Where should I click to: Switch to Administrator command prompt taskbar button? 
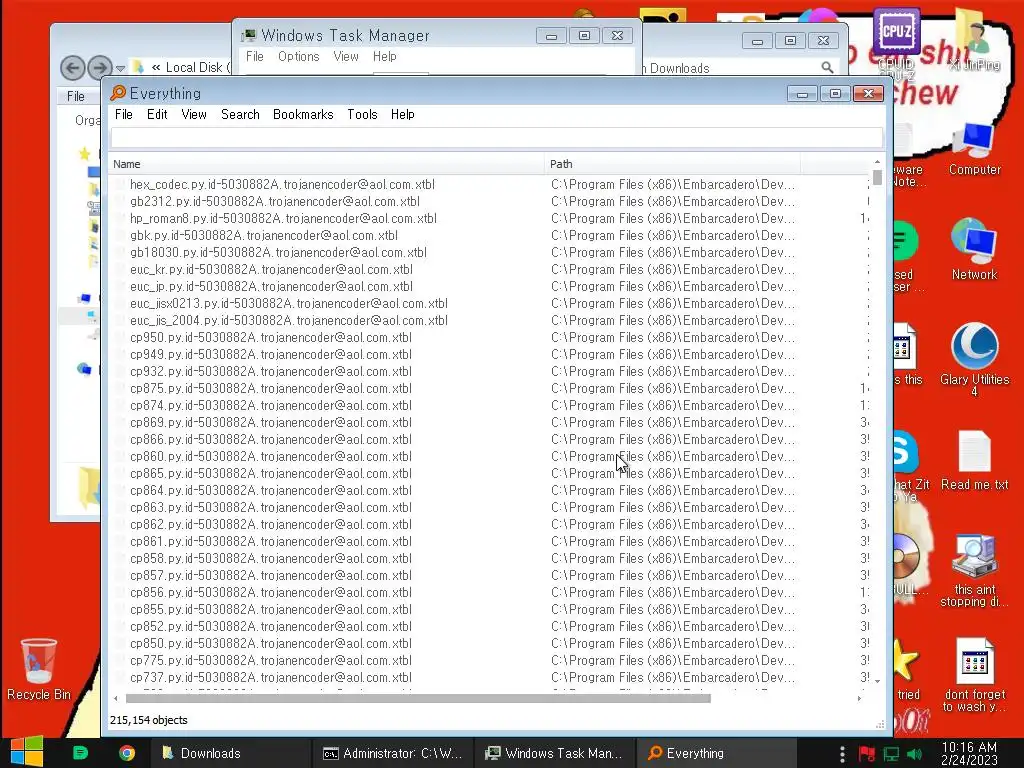click(x=392, y=753)
